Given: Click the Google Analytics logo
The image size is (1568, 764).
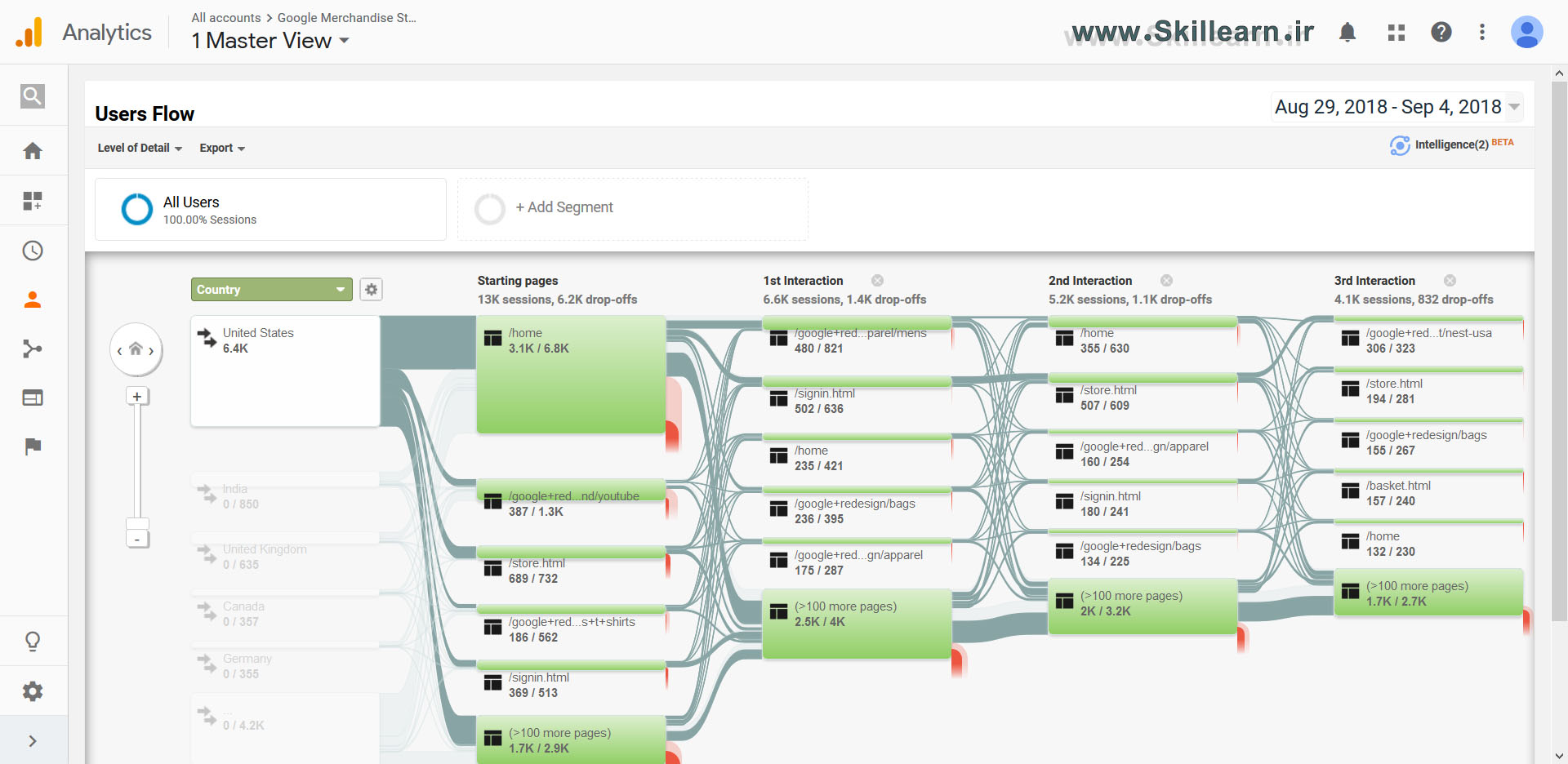Looking at the screenshot, I should point(29,33).
